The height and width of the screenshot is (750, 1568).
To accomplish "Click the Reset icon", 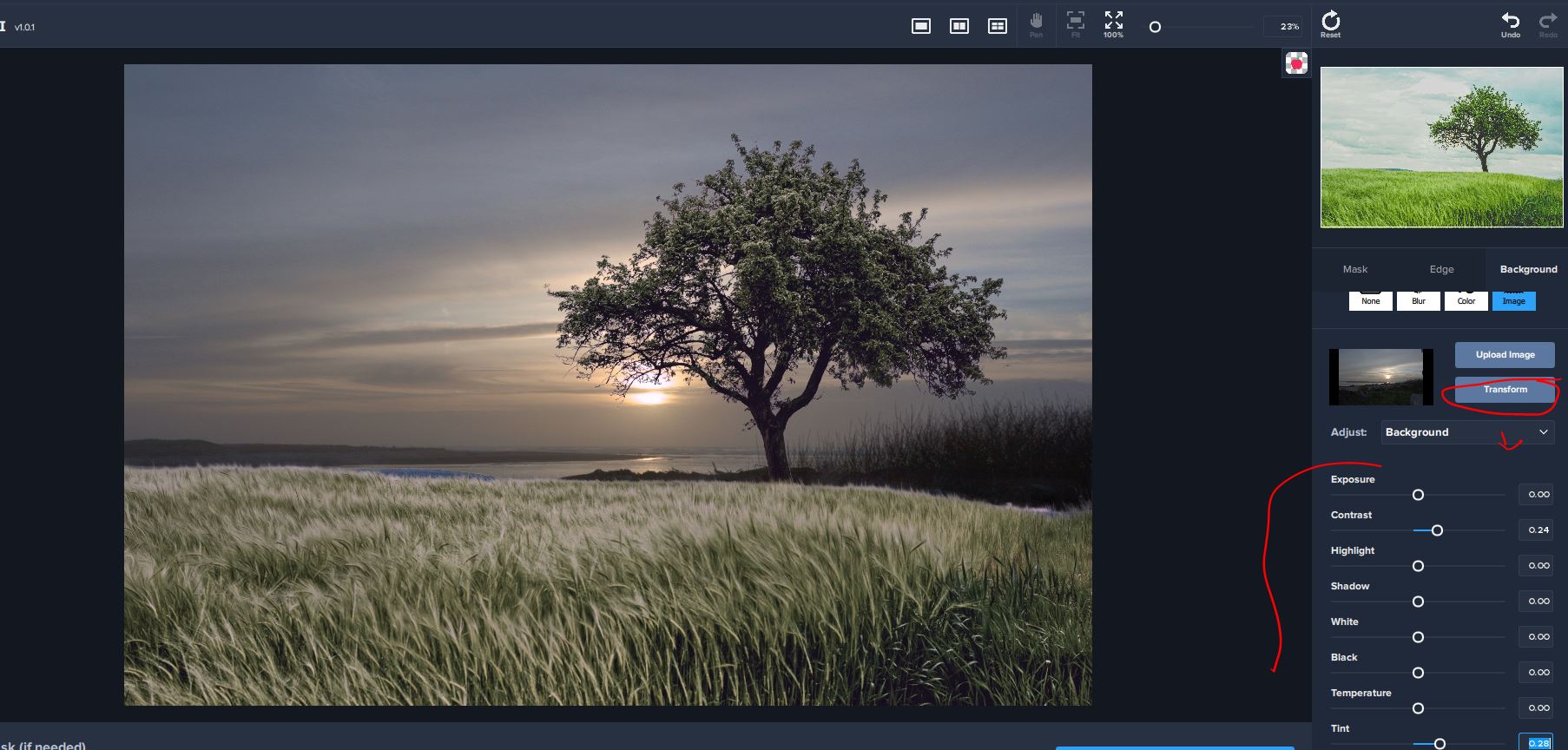I will click(1330, 23).
